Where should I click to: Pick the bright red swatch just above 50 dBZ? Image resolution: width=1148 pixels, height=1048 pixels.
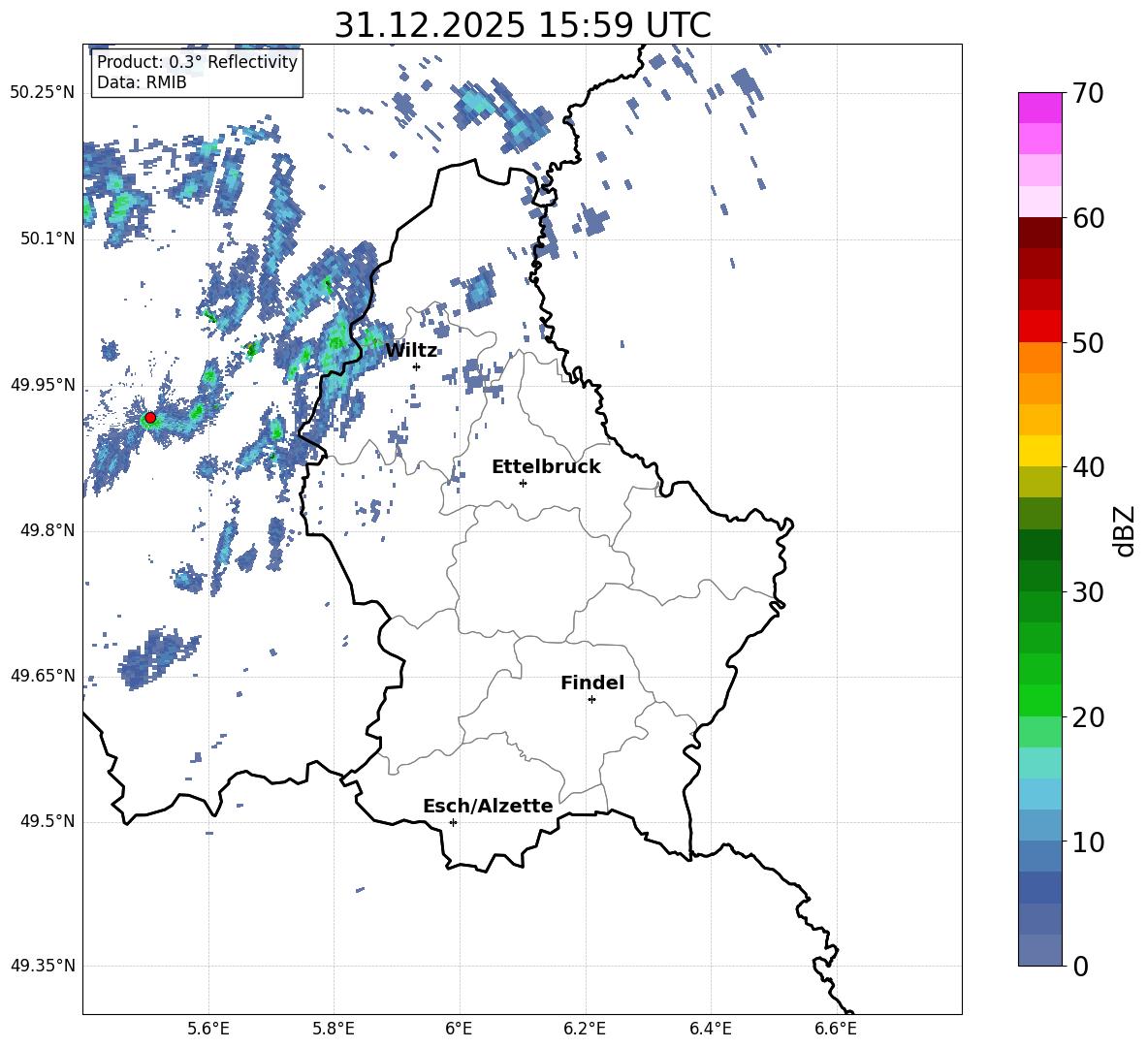(1040, 327)
